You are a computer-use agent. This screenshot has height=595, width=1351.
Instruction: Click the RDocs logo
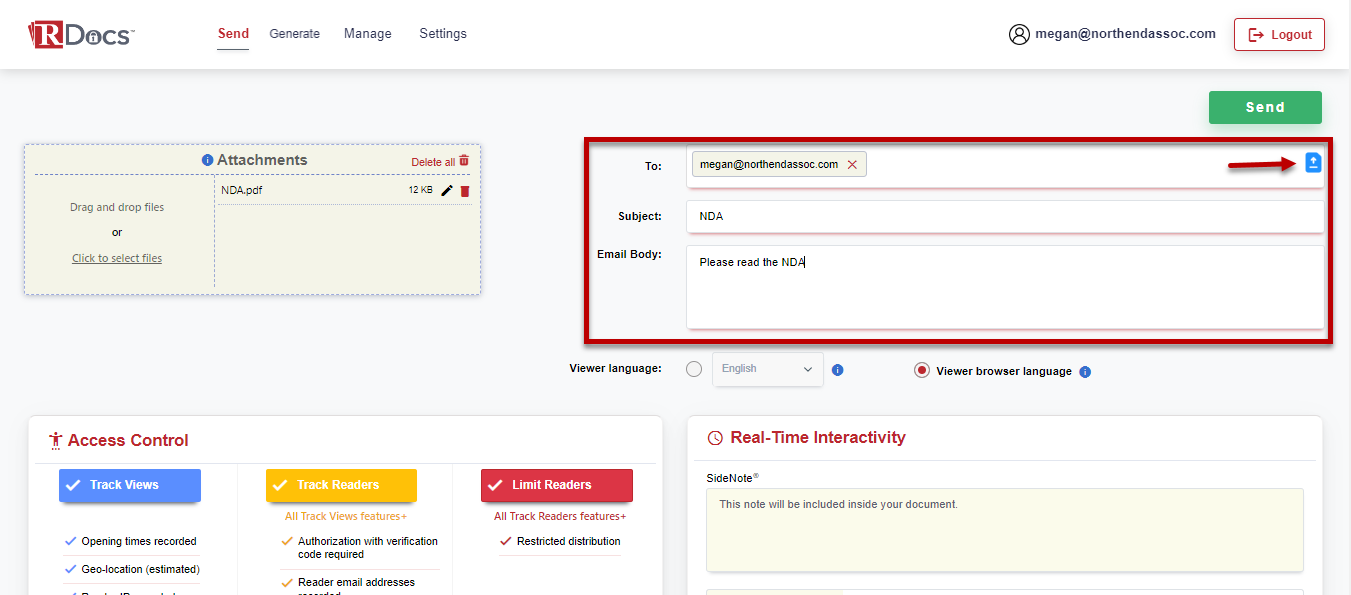pyautogui.click(x=80, y=32)
